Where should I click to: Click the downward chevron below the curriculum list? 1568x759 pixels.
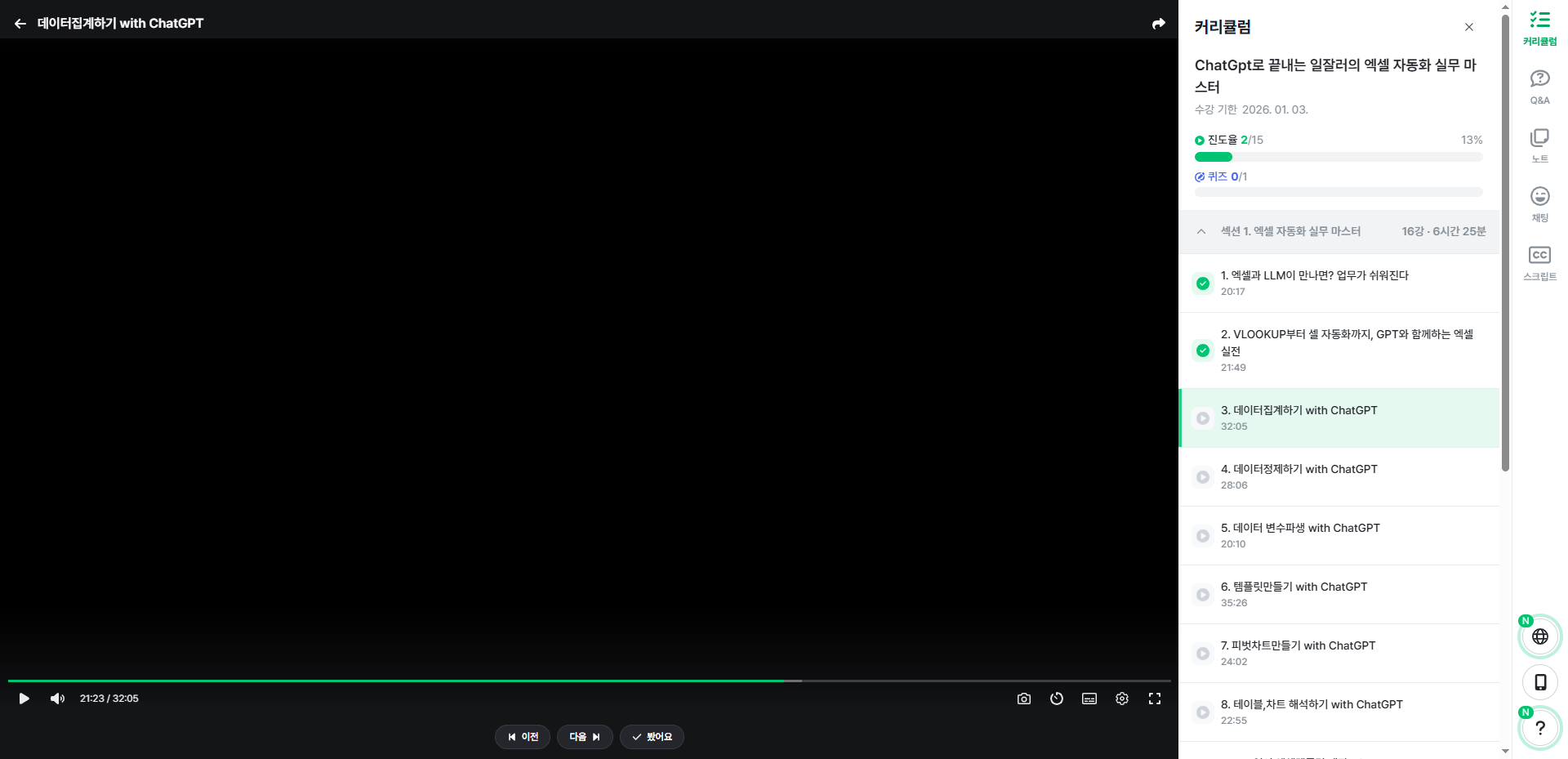pos(1505,750)
